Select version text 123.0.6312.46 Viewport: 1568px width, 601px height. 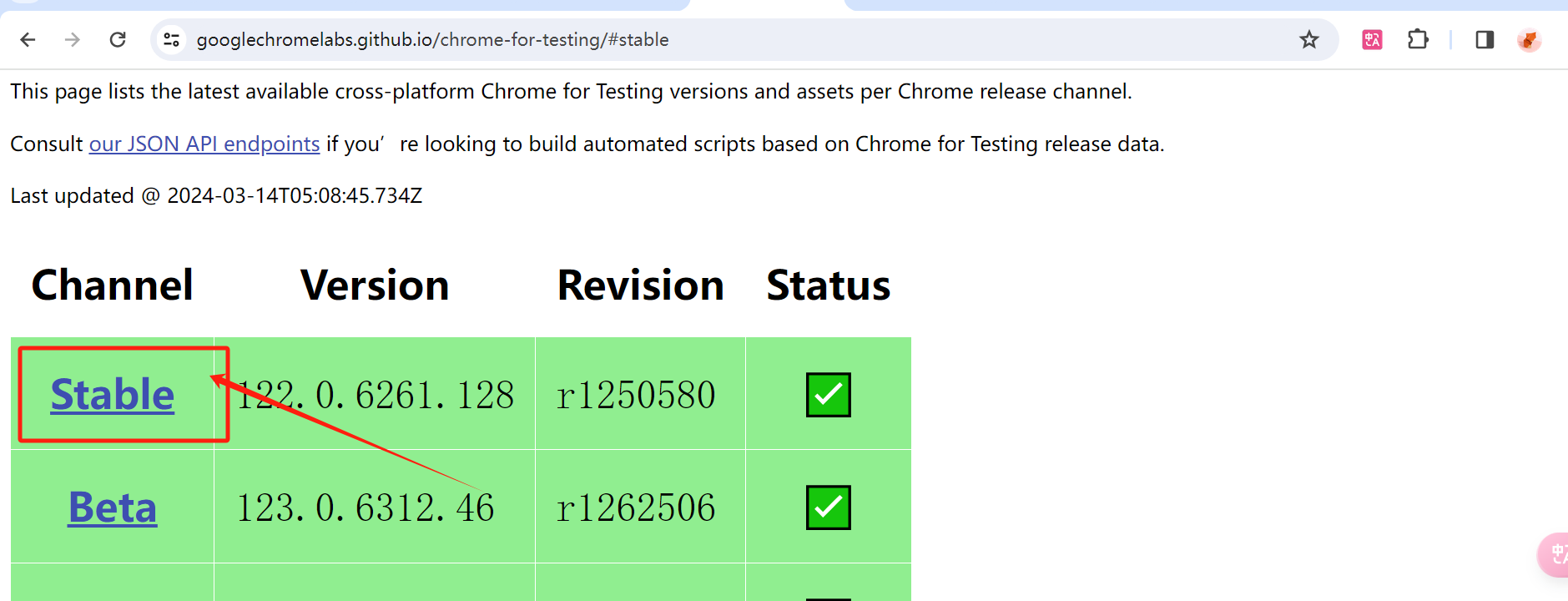coord(366,508)
